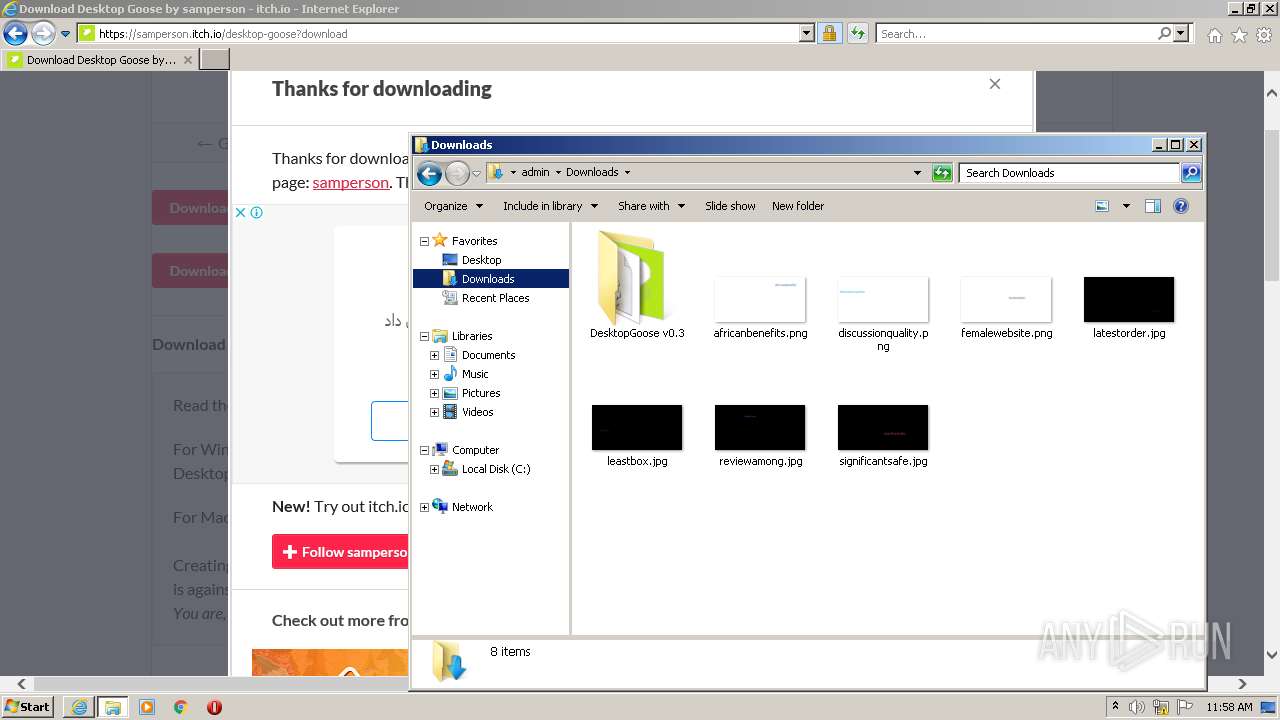Viewport: 1280px width, 720px height.
Task: Expand the Documents library node
Action: point(434,355)
